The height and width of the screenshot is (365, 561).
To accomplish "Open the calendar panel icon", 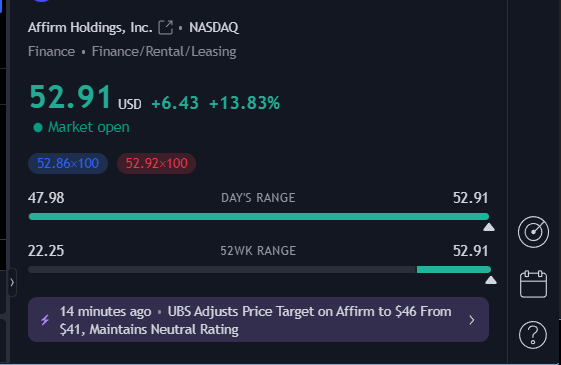I will tap(533, 284).
